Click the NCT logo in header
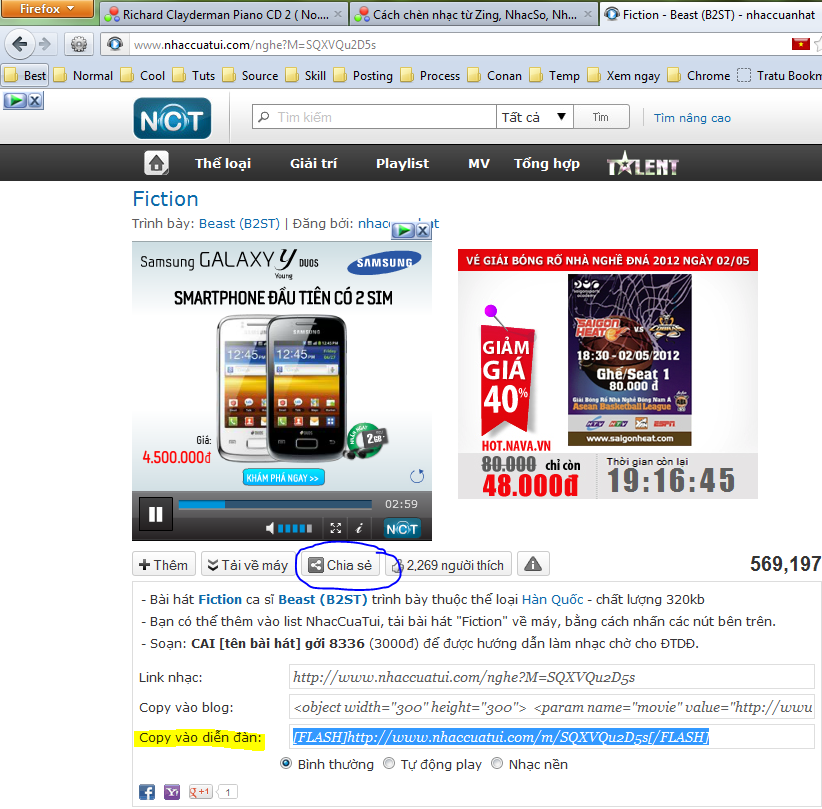Image resolution: width=822 pixels, height=809 pixels. click(x=172, y=118)
